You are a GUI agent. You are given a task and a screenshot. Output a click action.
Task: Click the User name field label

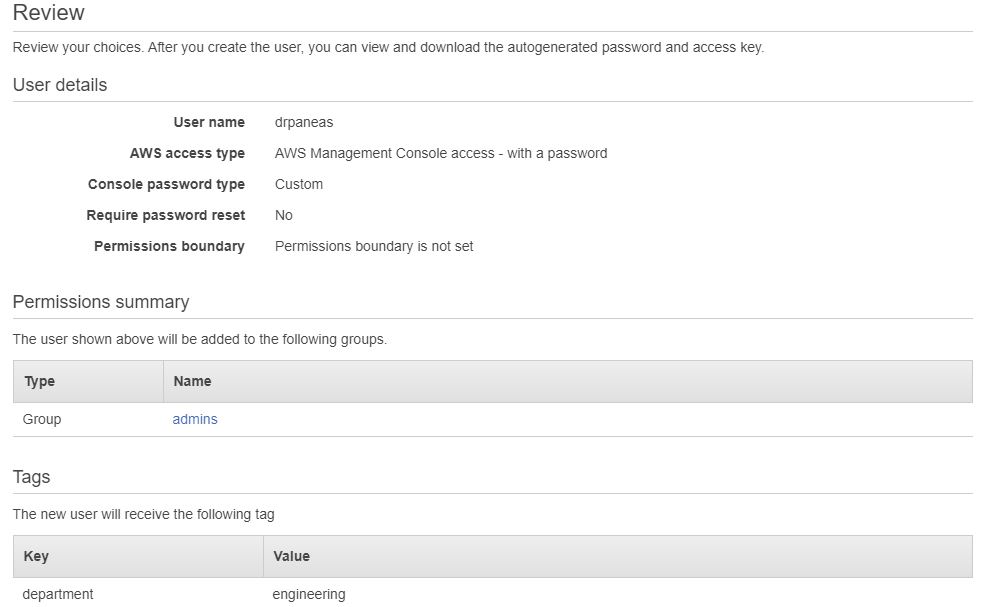[x=209, y=122]
